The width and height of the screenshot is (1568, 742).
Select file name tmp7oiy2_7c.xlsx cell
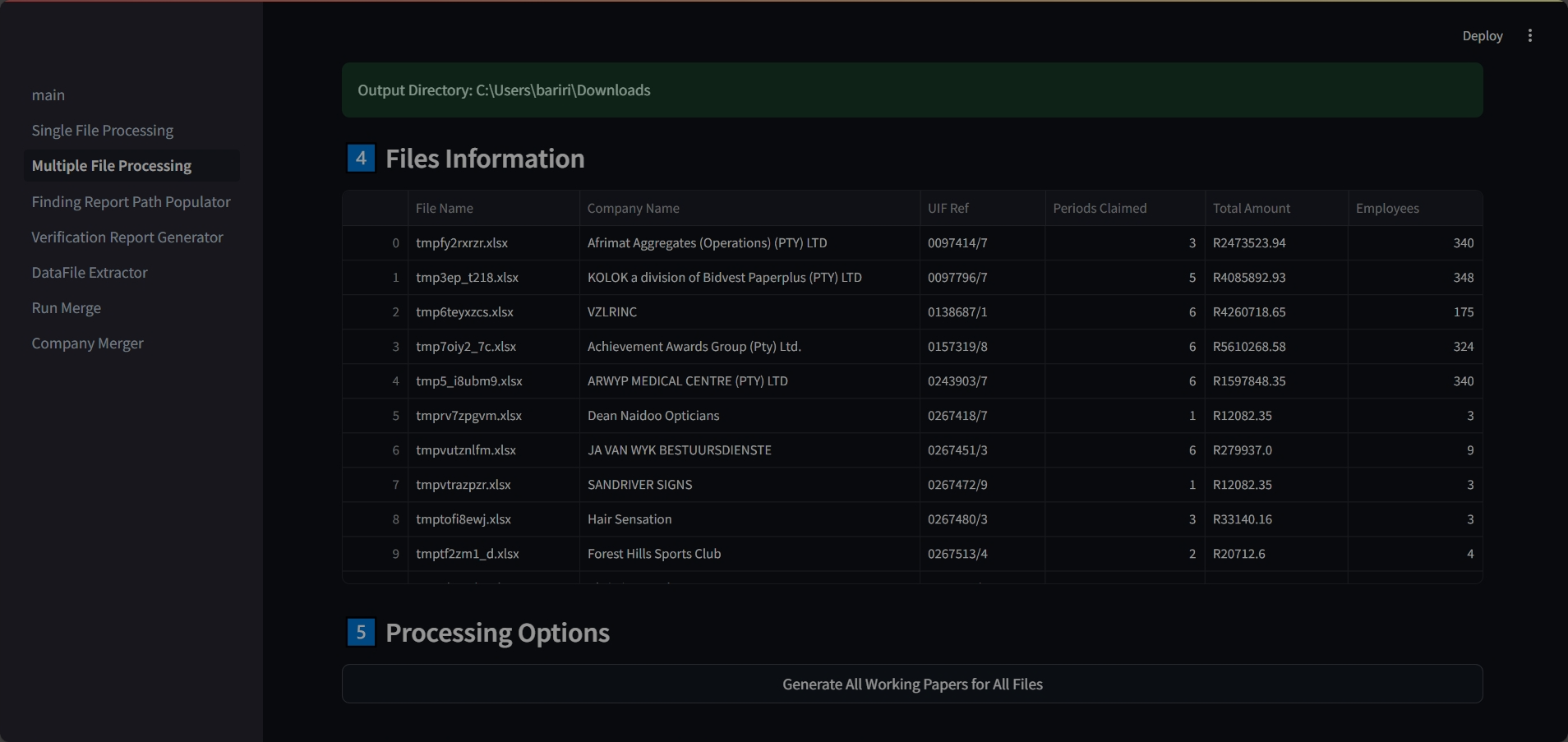(x=493, y=347)
